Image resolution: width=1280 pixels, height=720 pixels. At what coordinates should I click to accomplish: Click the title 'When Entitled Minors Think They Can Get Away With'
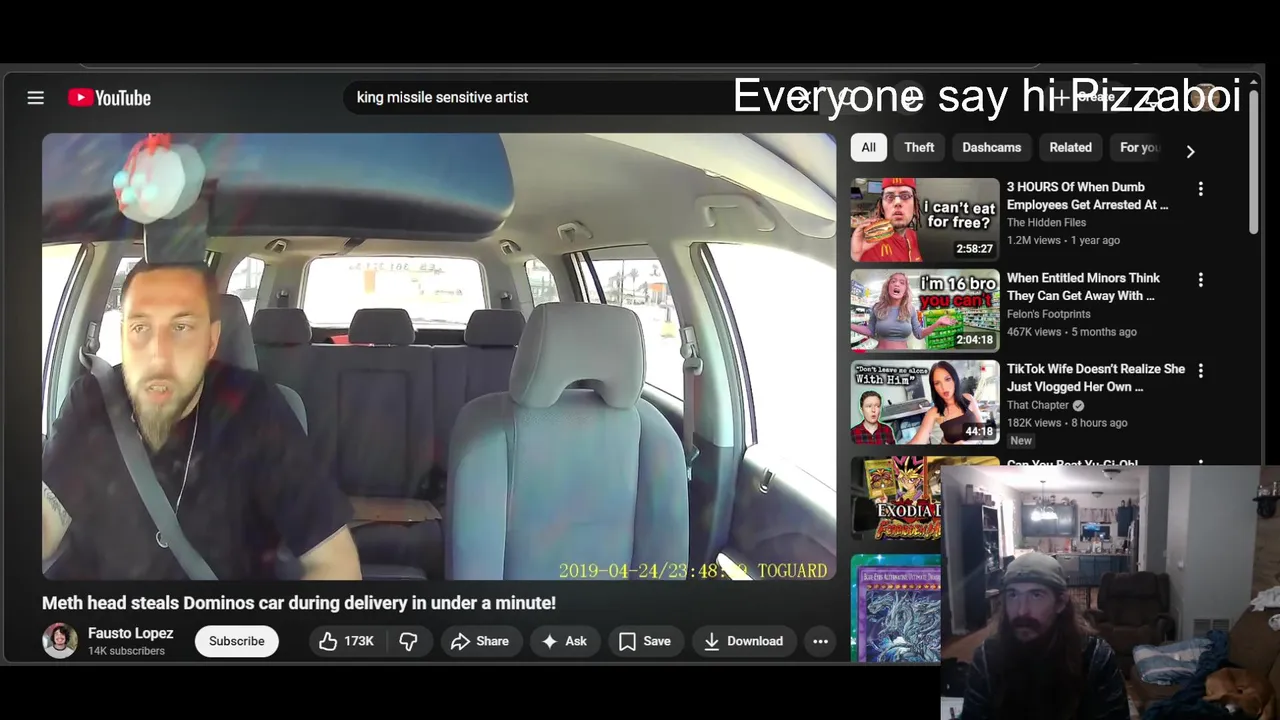pos(1083,287)
